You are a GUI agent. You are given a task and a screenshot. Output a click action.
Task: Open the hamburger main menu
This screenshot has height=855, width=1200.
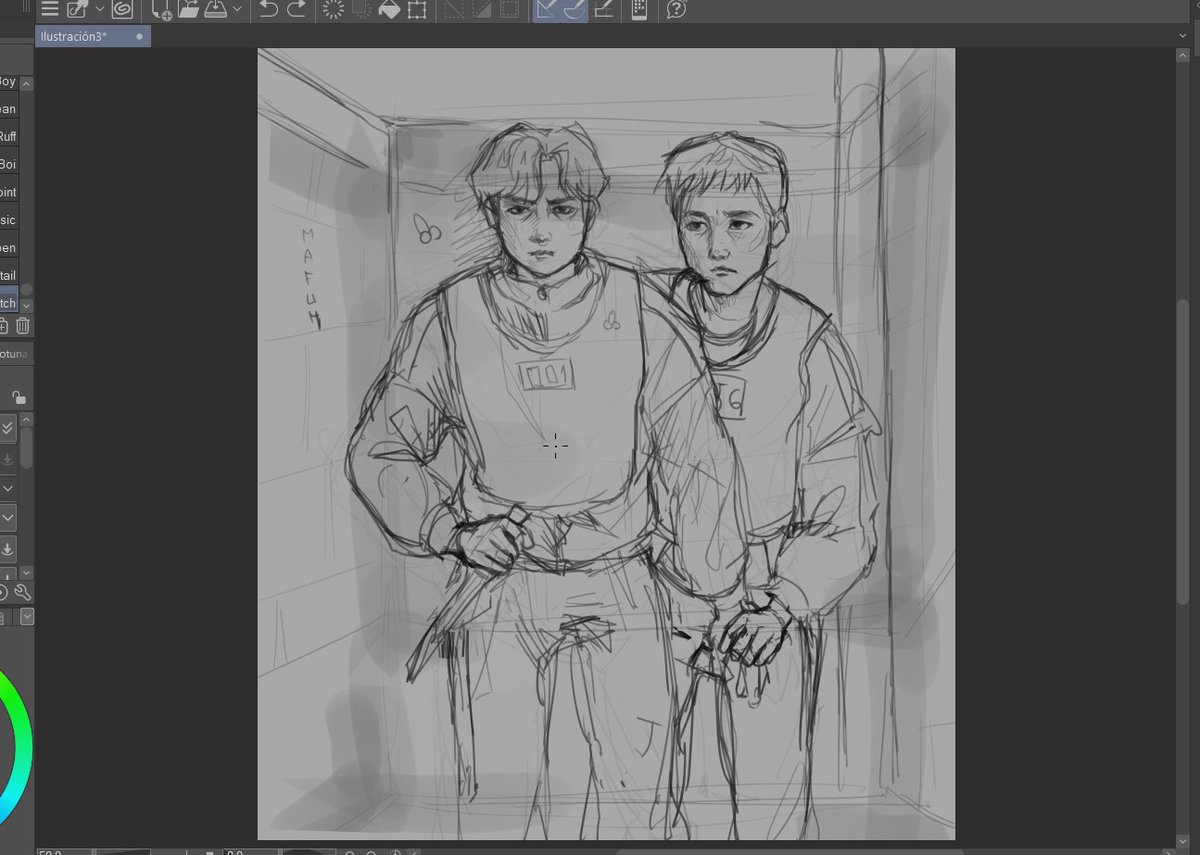[48, 10]
